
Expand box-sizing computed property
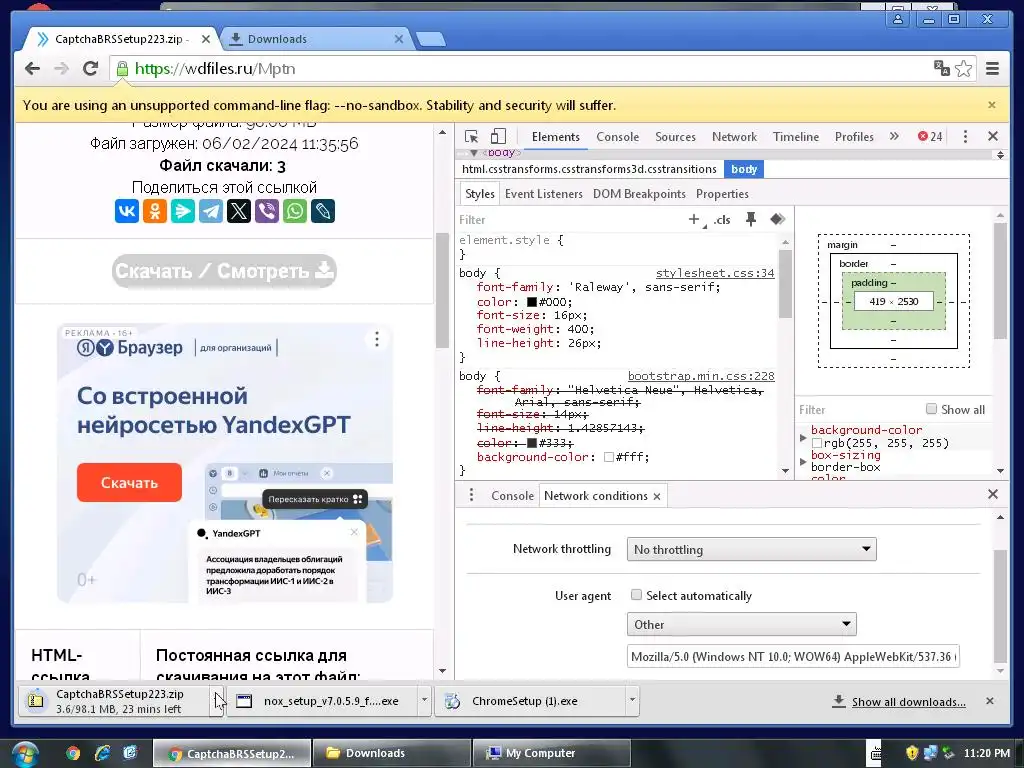[x=803, y=461]
